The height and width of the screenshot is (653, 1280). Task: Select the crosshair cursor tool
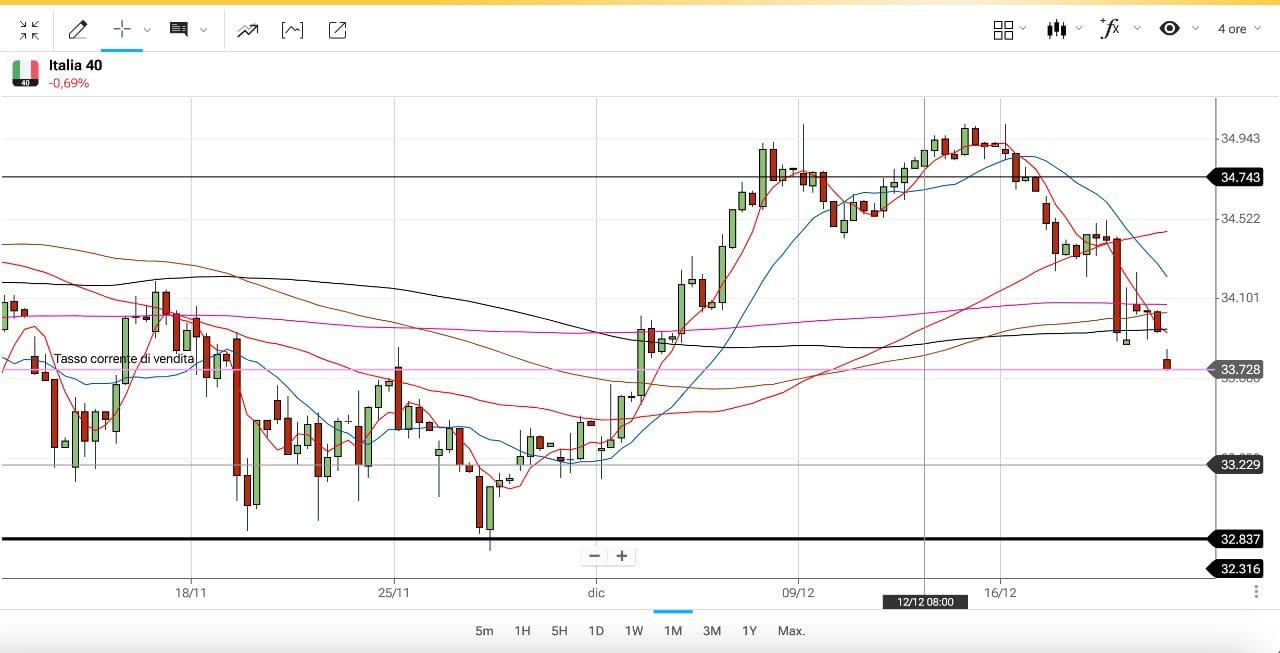[x=122, y=30]
